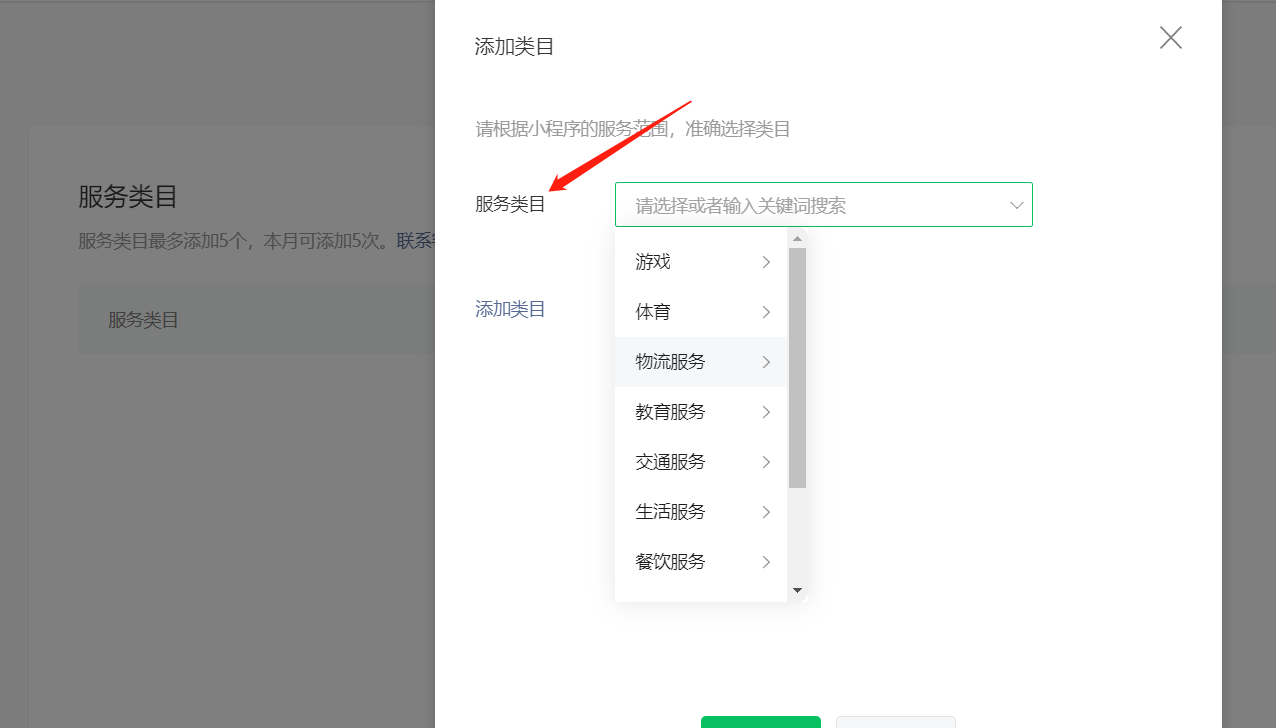The width and height of the screenshot is (1276, 728).
Task: Choose 物流服务 category option
Action: pos(701,362)
